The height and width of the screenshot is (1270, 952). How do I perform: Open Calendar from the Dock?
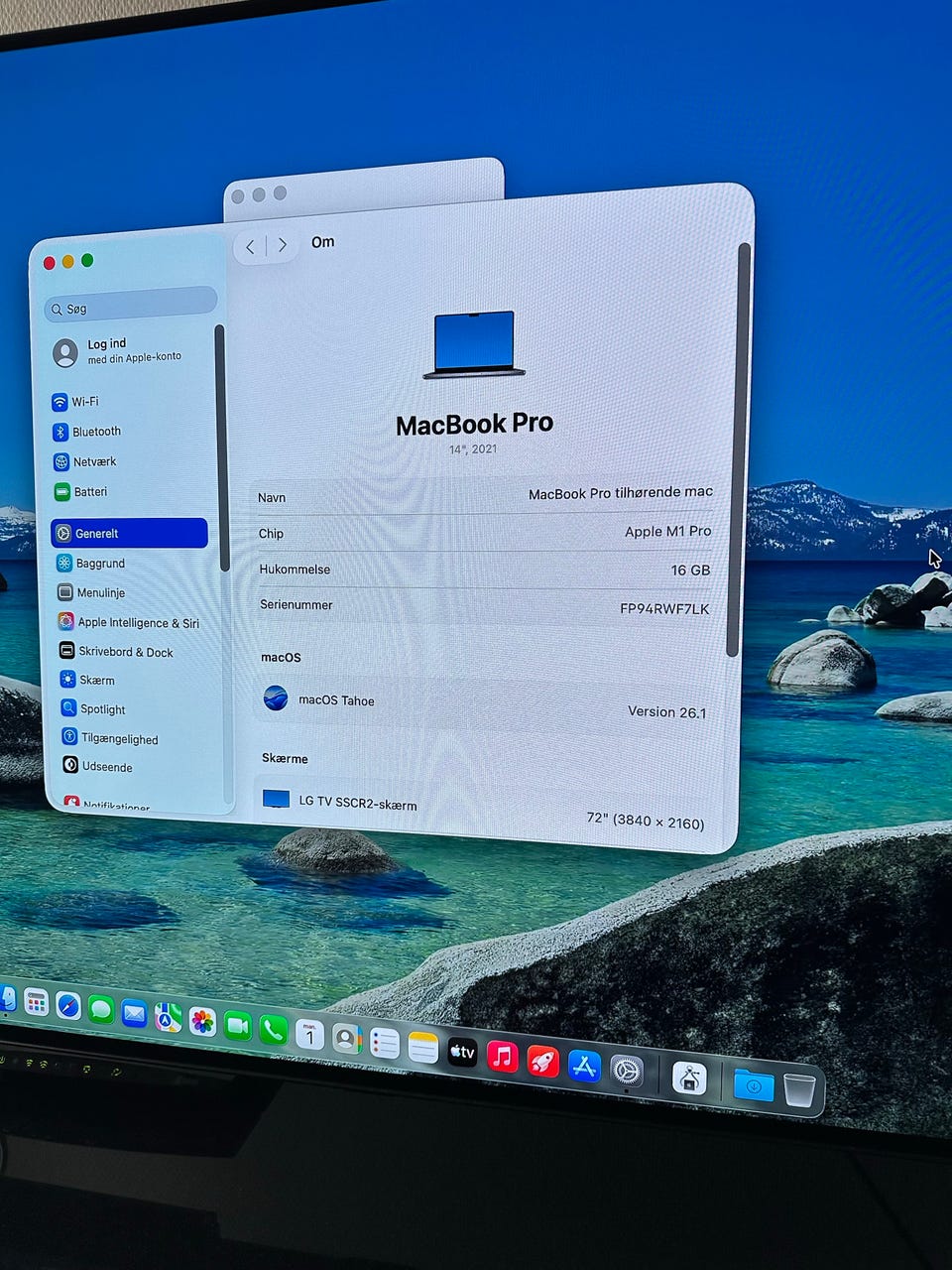pyautogui.click(x=309, y=1035)
